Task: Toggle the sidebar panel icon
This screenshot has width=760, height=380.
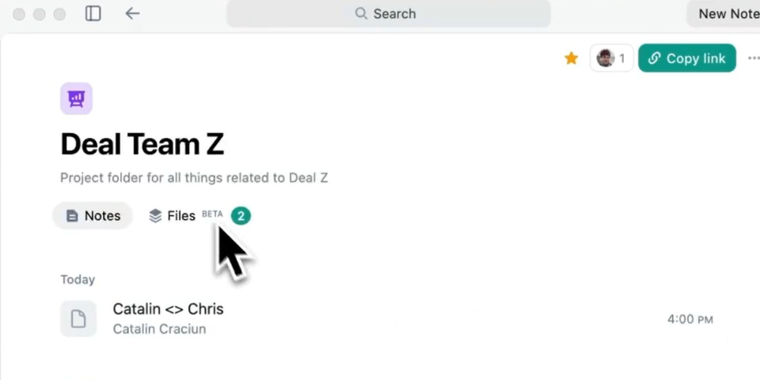Action: pos(93,14)
